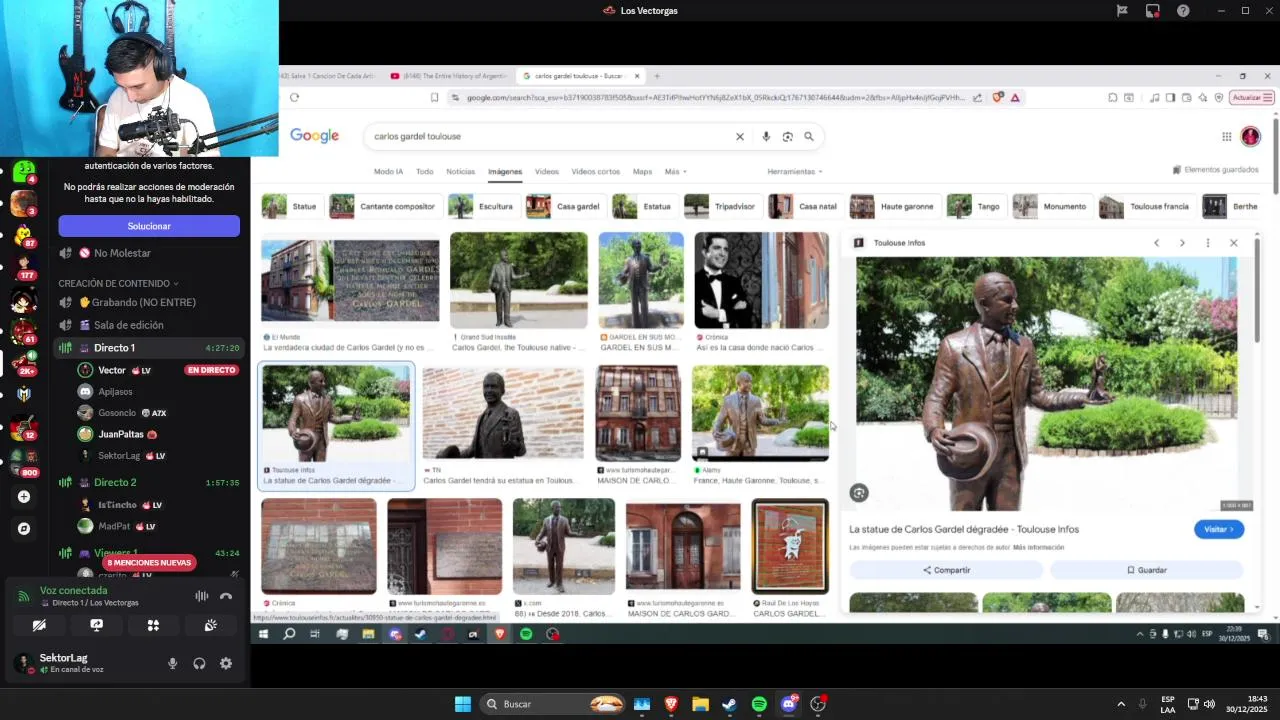Select the Statue filter chip

point(291,206)
